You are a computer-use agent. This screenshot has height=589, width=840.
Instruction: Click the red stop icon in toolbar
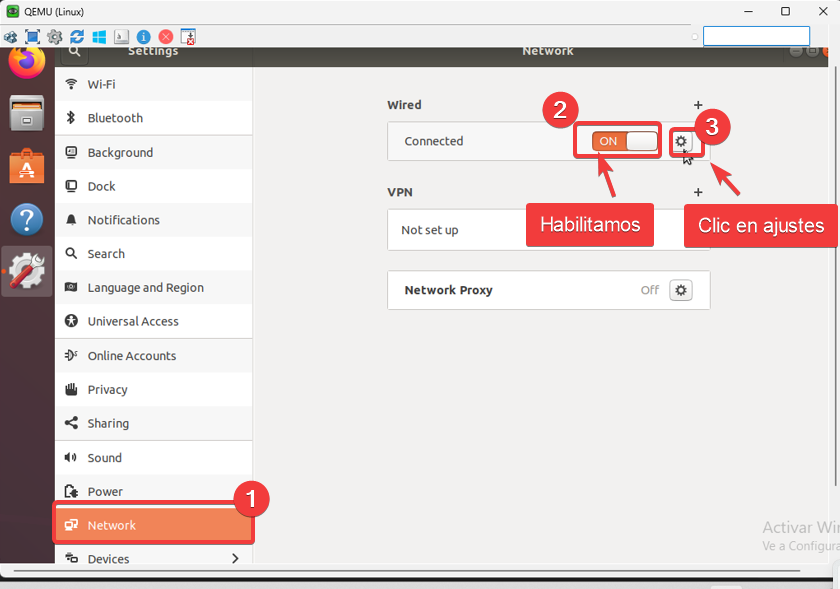point(166,37)
